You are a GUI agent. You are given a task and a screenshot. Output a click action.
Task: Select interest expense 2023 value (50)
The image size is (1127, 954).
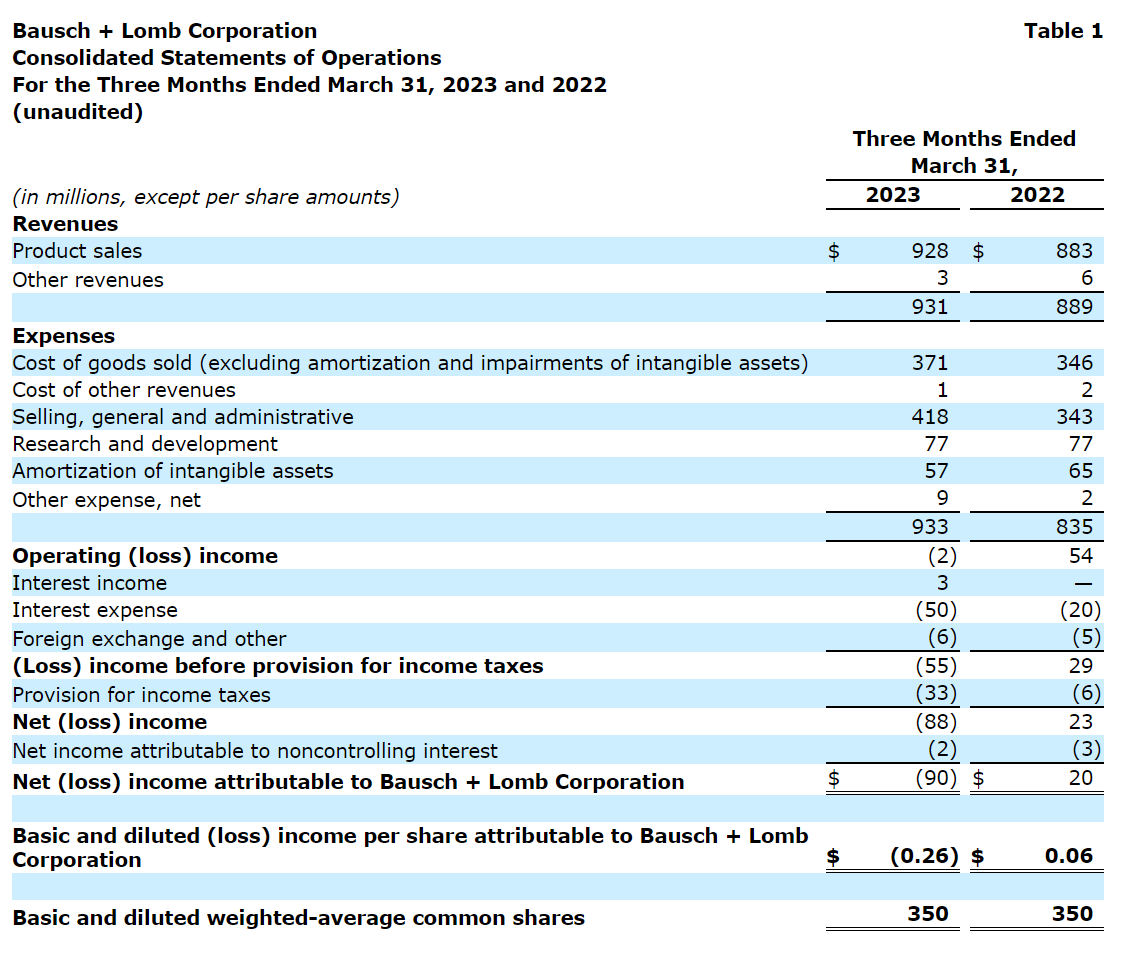[x=937, y=610]
